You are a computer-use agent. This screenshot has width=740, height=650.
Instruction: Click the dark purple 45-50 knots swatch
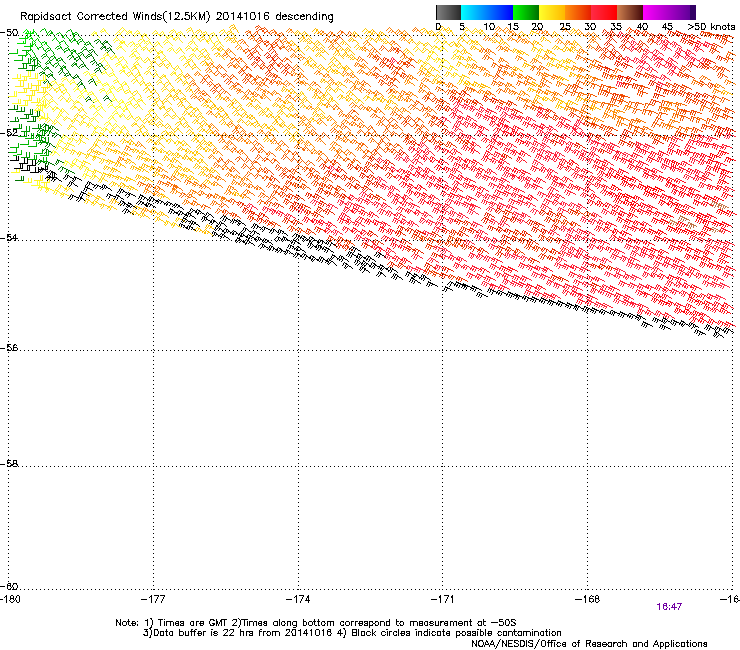tap(682, 12)
